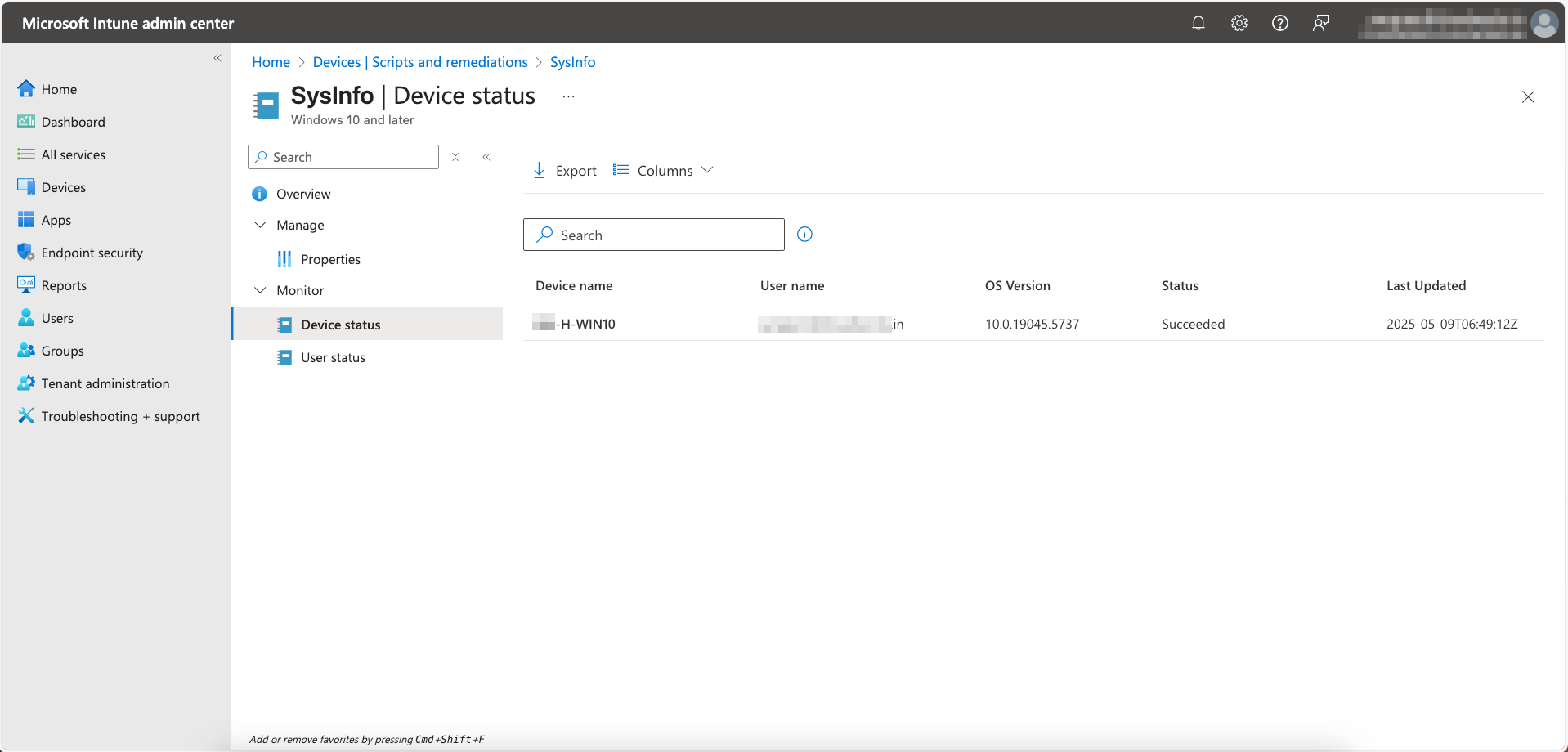Click the Export button
This screenshot has height=752, width=1568.
[564, 170]
